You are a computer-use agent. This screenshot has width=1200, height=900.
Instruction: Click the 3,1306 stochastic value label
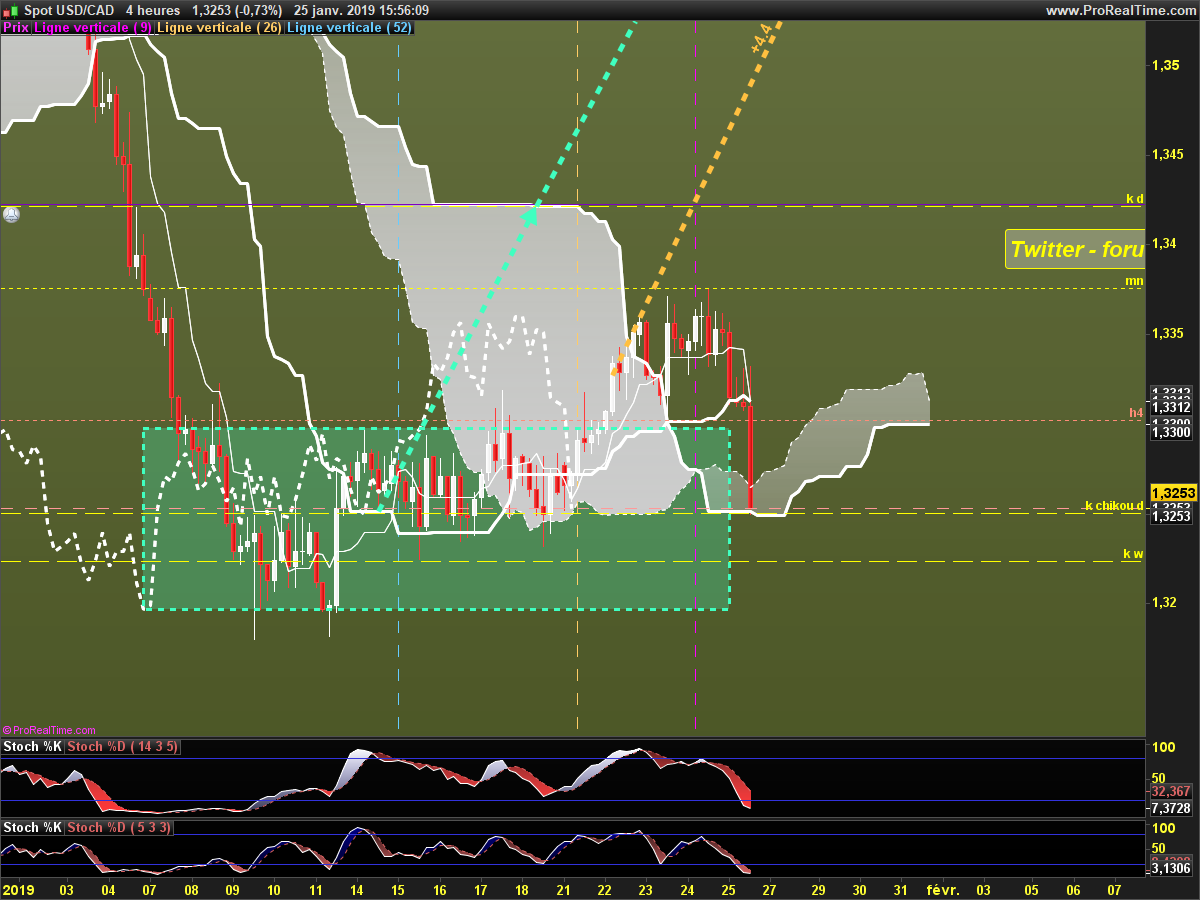(1171, 869)
